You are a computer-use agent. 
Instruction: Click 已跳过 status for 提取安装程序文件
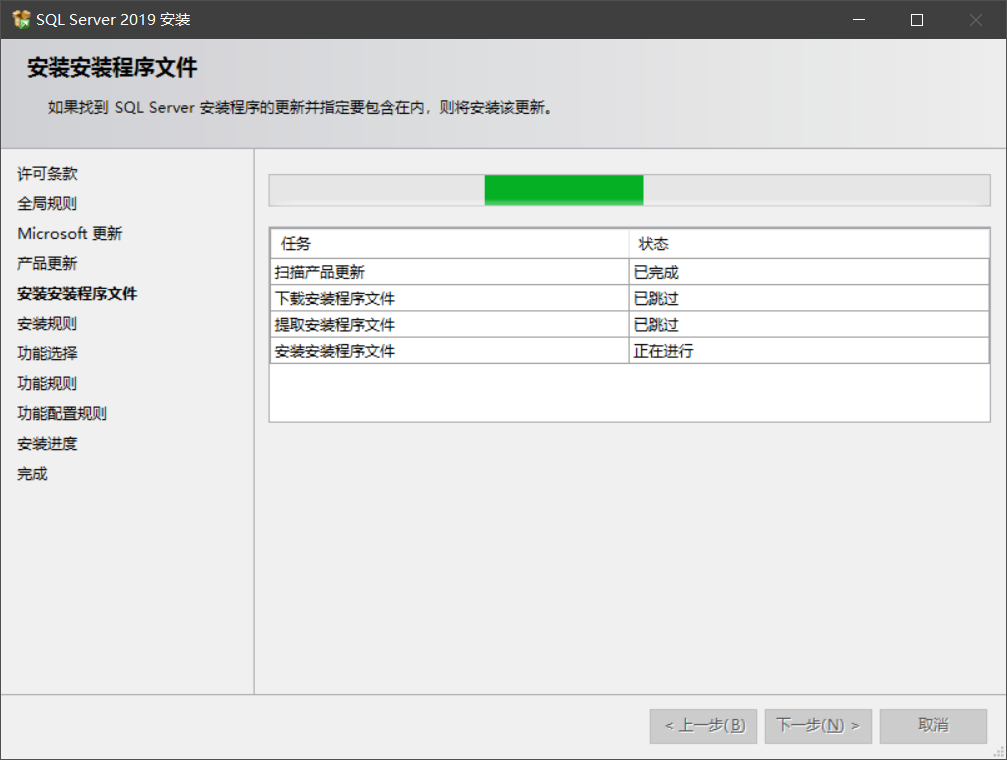(x=809, y=325)
